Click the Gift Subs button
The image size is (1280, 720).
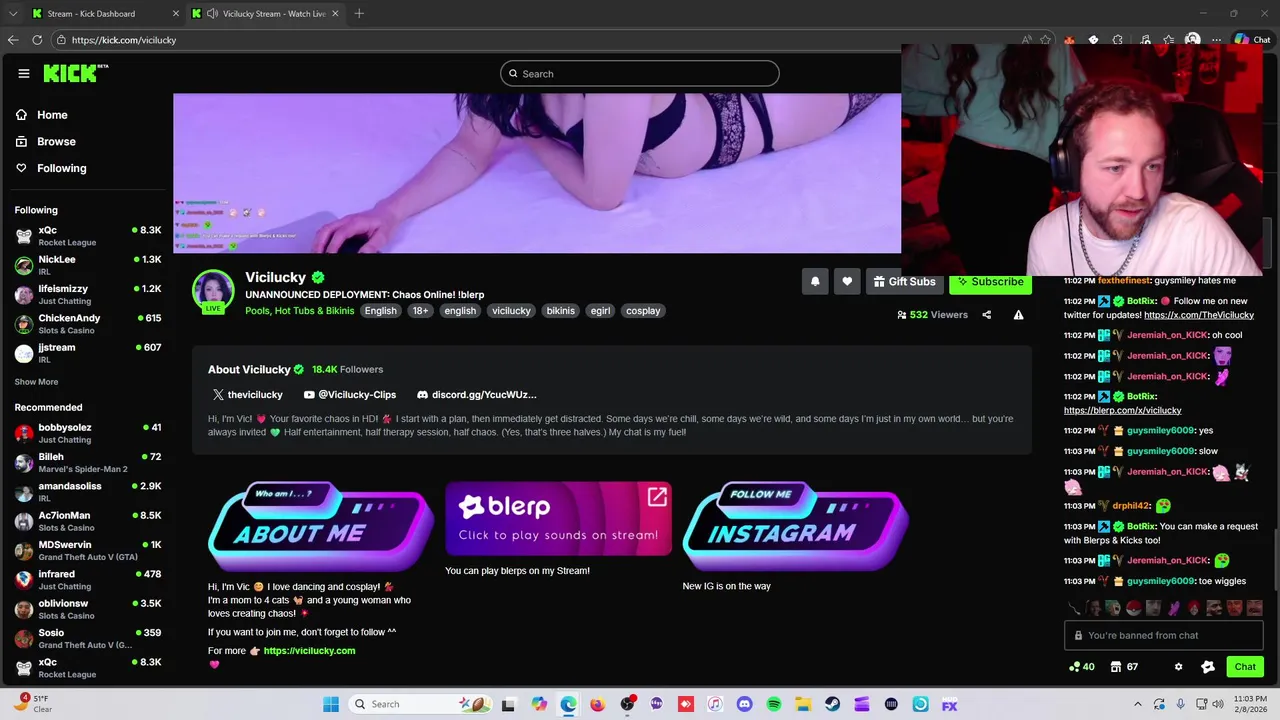click(904, 282)
